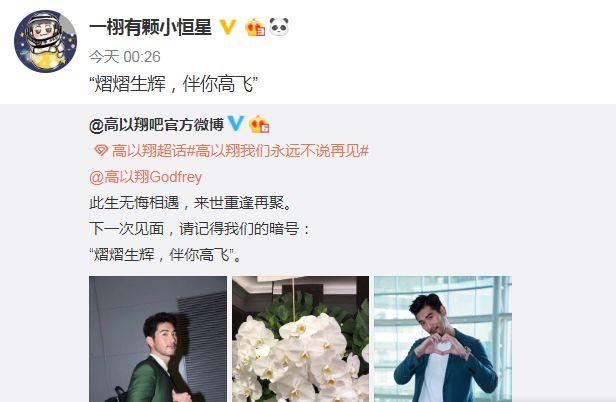Click the orange V verification badge
Viewport: 616px width, 402px height.
[x=227, y=27]
